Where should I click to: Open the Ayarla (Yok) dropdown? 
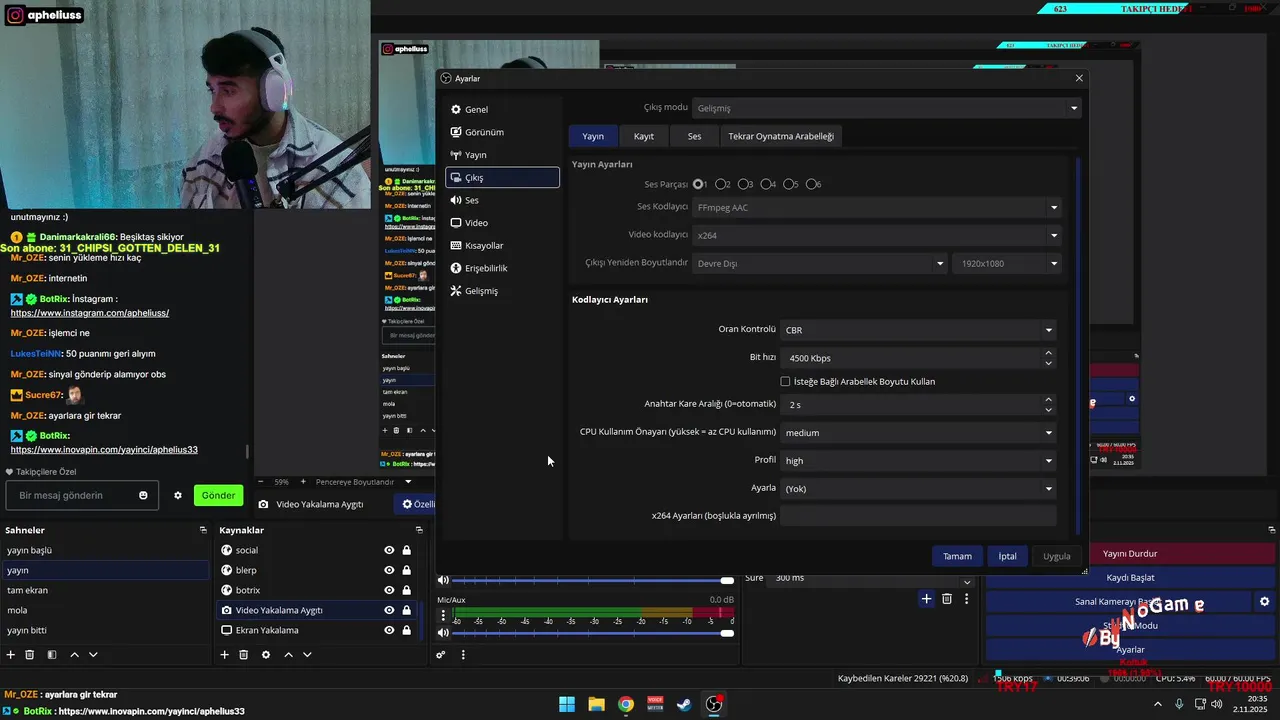[918, 489]
